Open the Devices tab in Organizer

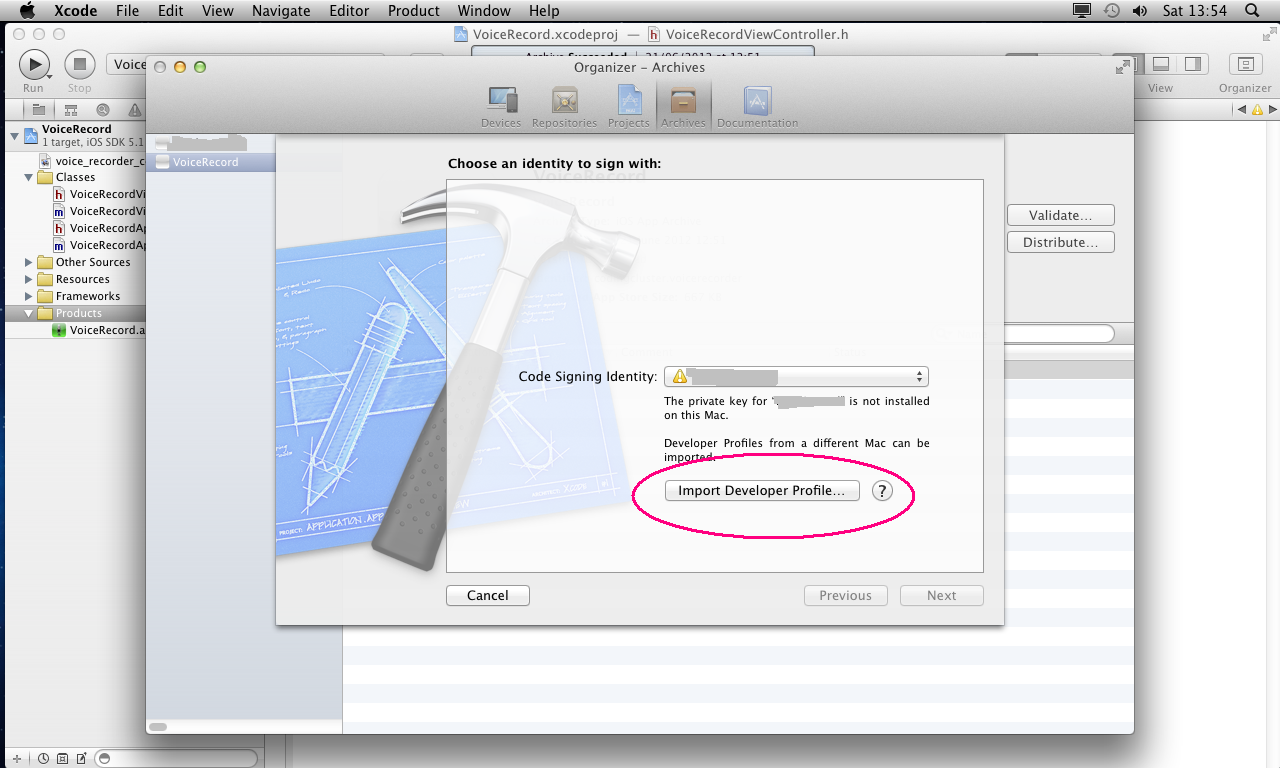coord(501,106)
